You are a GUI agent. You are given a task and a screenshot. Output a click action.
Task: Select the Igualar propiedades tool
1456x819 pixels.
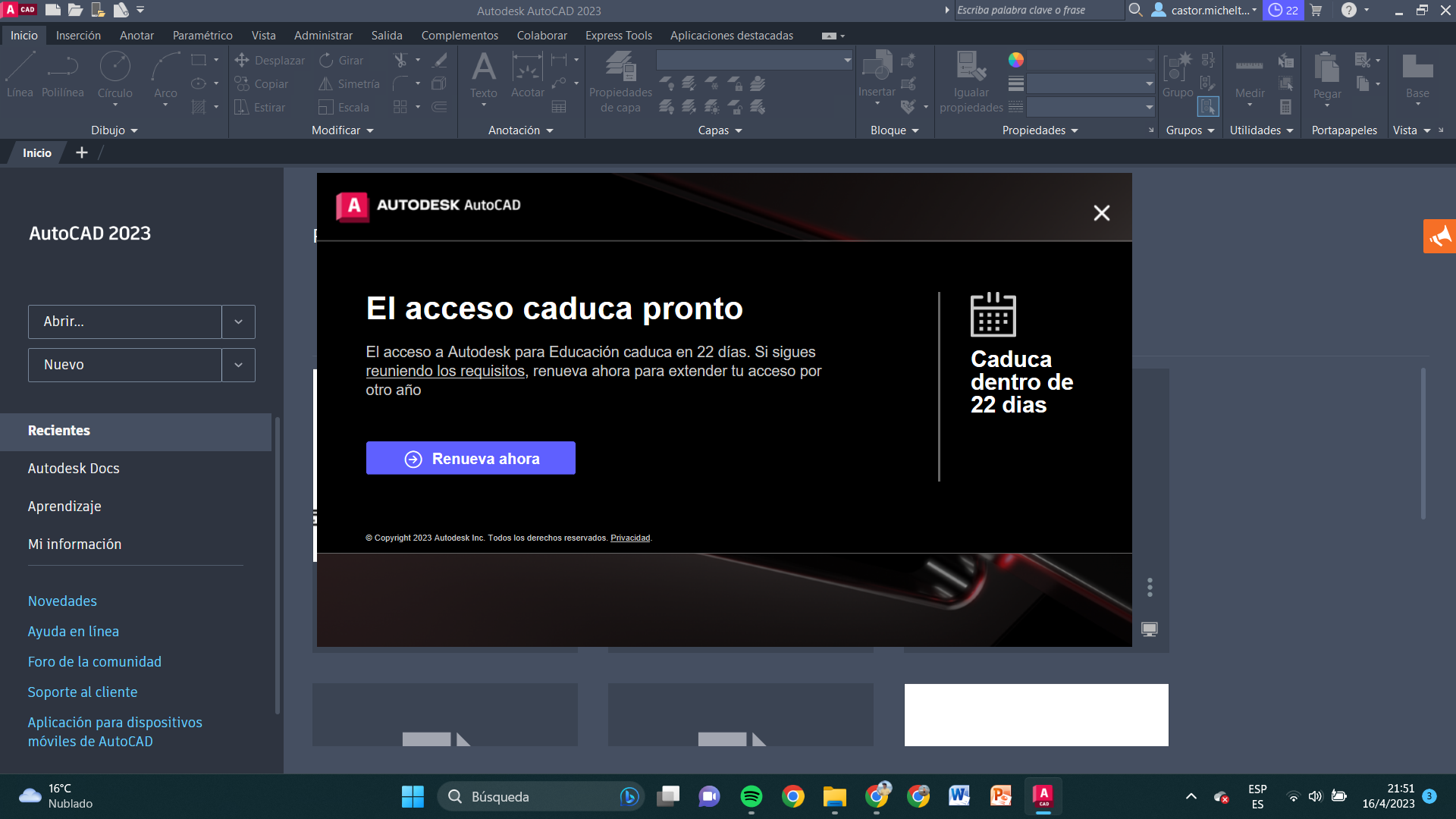971,80
